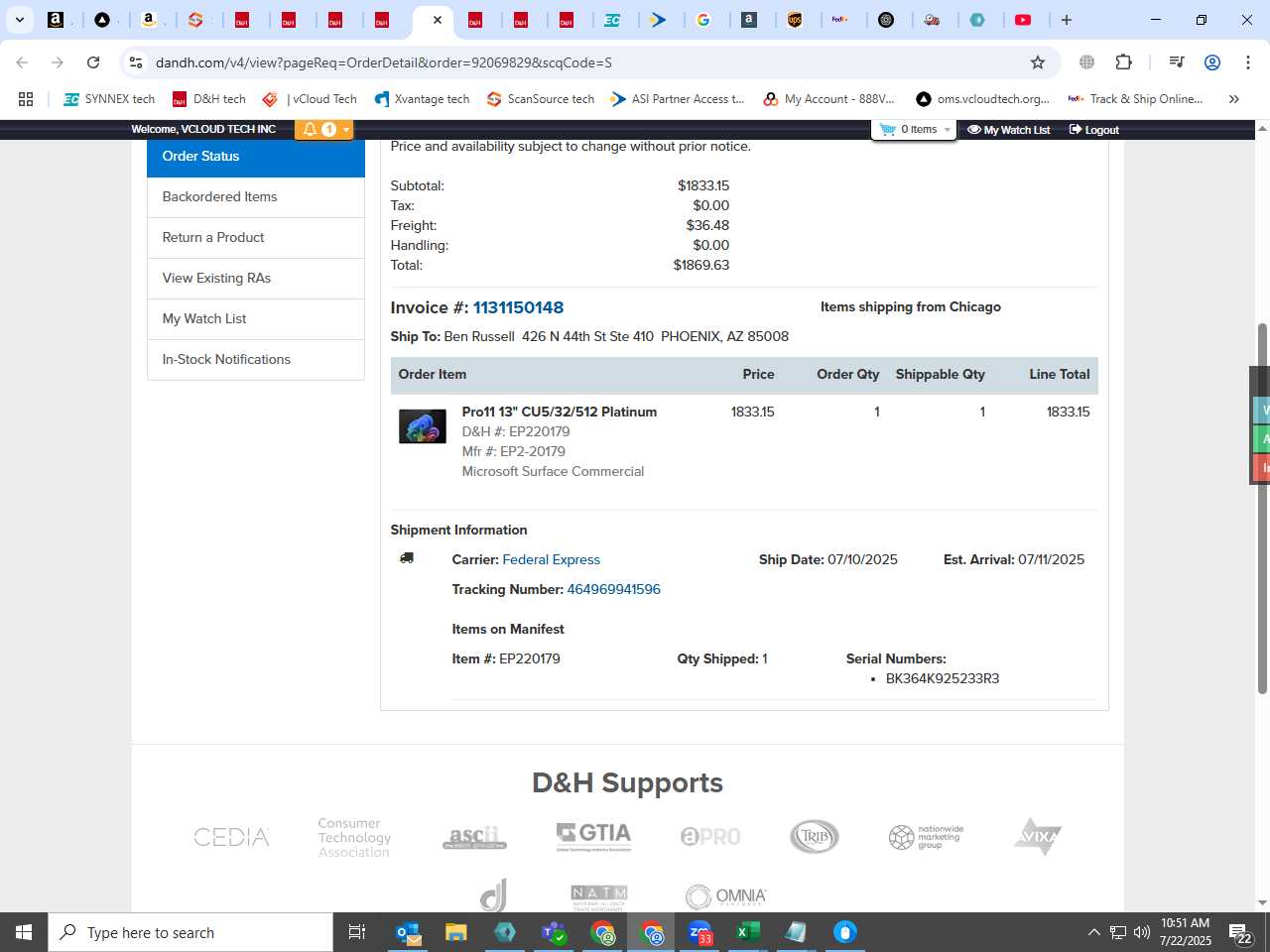The height and width of the screenshot is (952, 1270).
Task: Expand the notifications dropdown arrow
Action: pyautogui.click(x=345, y=130)
